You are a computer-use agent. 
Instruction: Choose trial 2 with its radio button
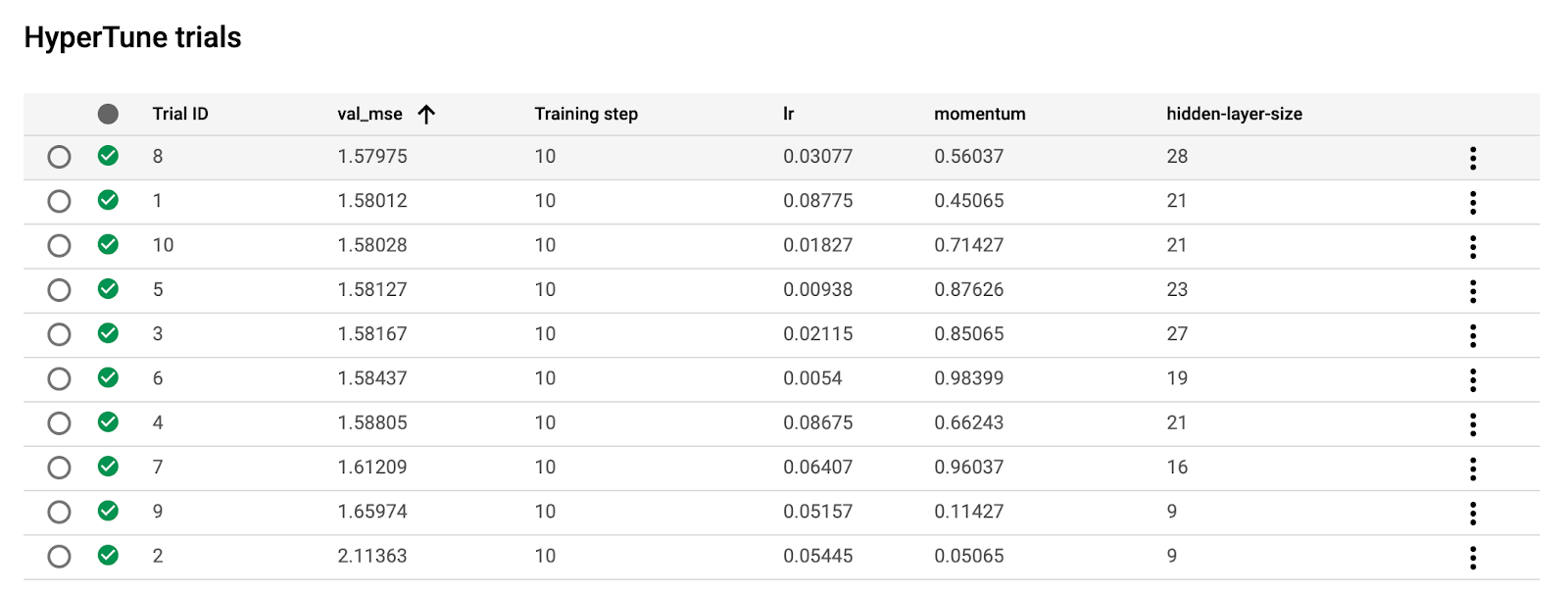[x=59, y=557]
